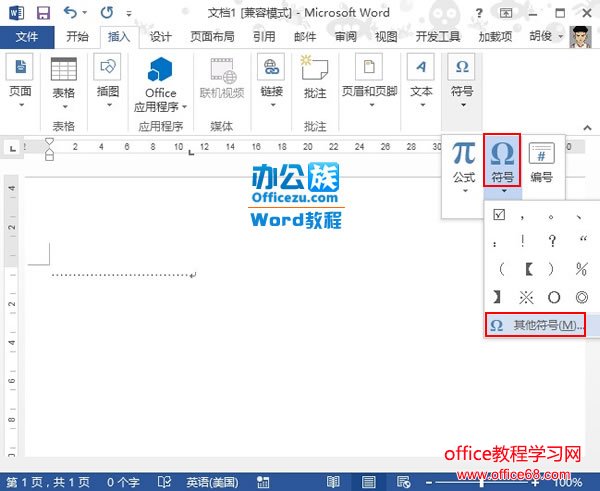Screen dimensions: 600x491
Task: Switch to Read Mode view
Action: 333,482
